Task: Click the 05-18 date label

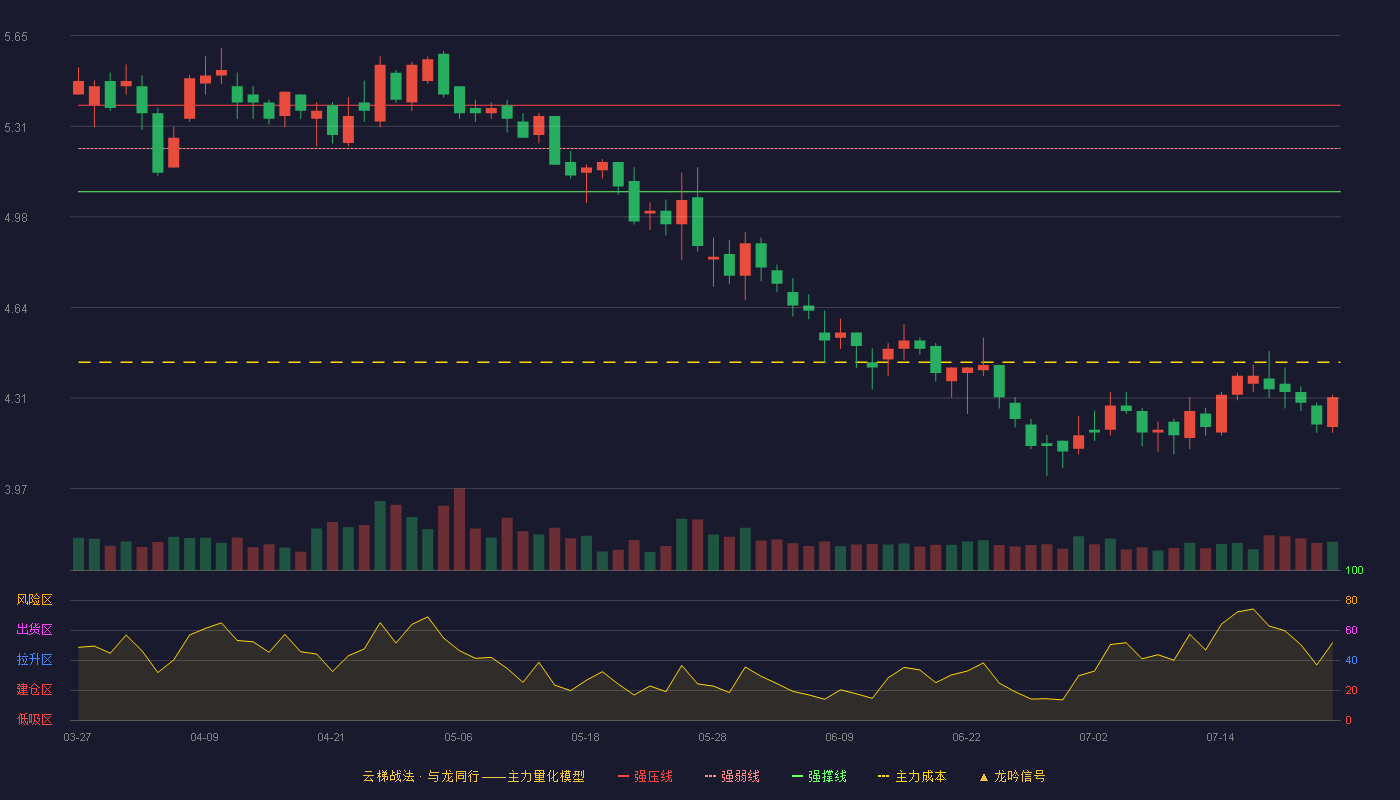Action: click(x=585, y=737)
